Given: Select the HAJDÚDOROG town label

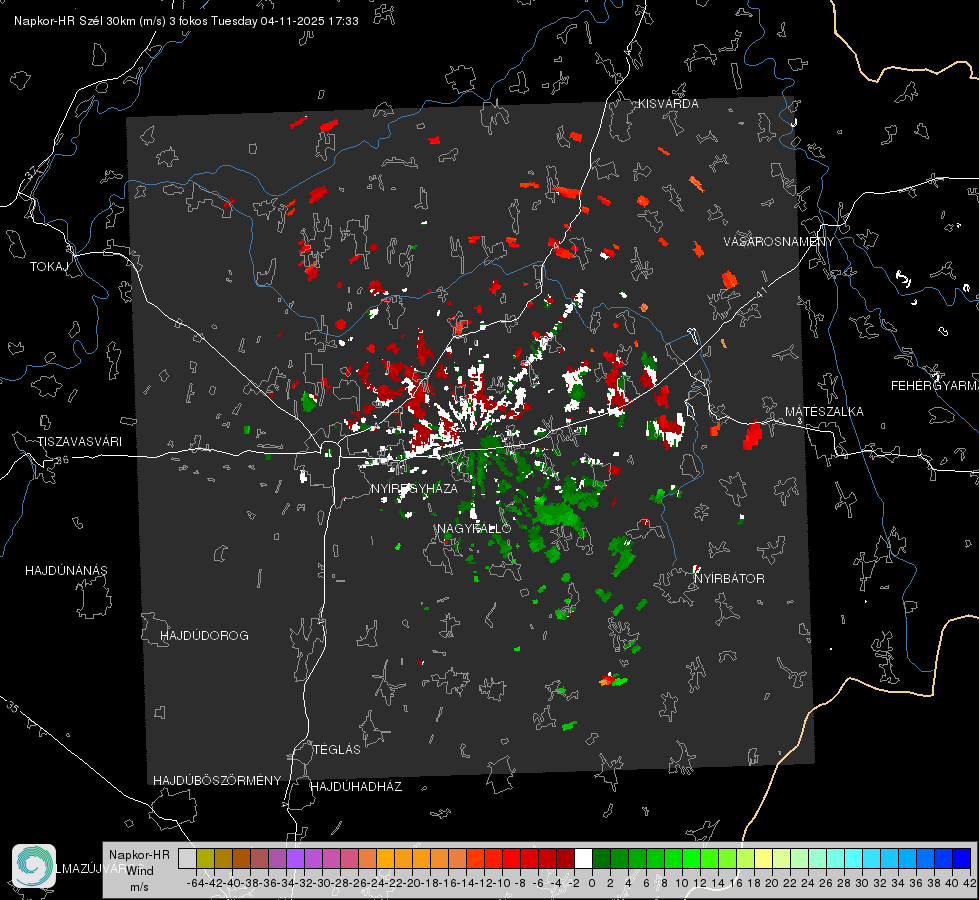Looking at the screenshot, I should [x=204, y=635].
